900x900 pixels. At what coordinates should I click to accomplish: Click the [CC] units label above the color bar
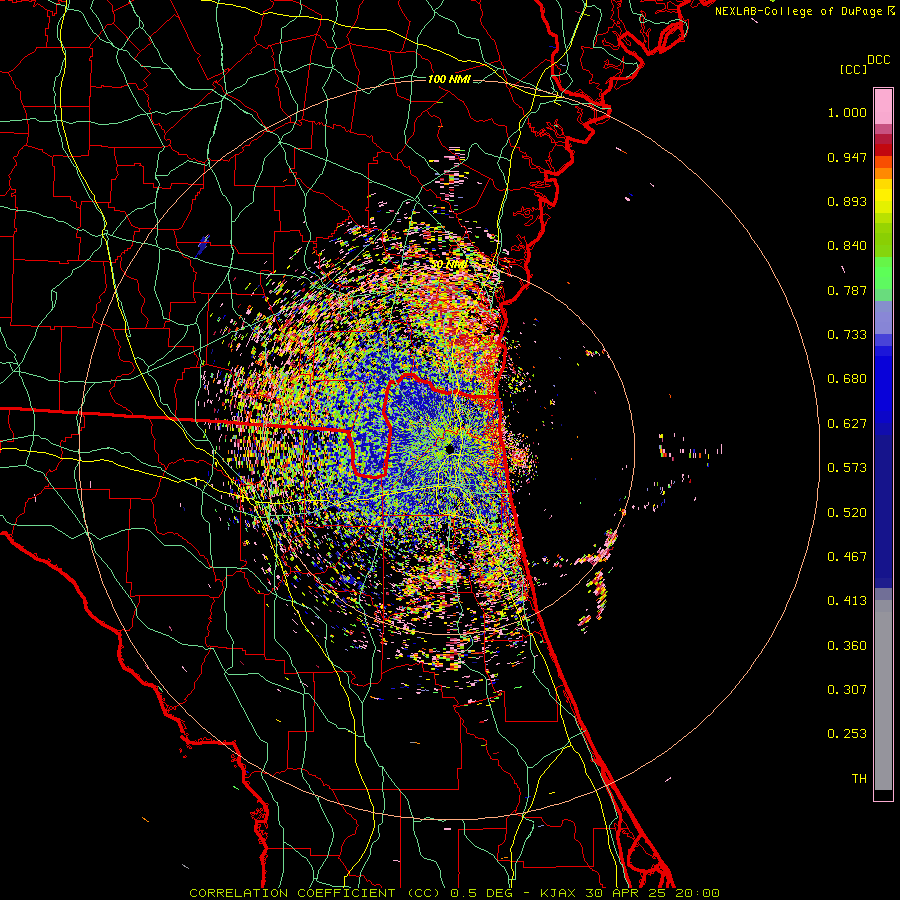click(x=853, y=69)
